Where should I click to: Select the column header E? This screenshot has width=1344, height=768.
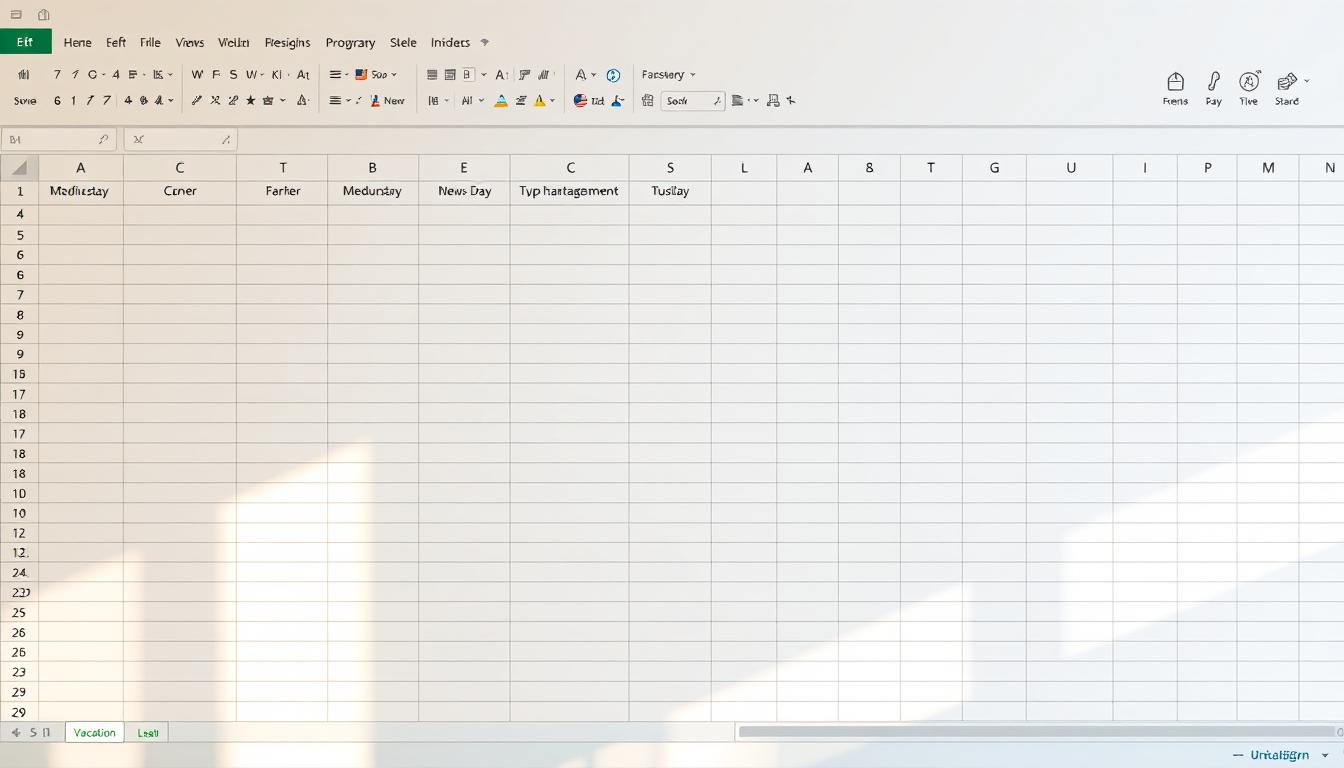pos(464,168)
